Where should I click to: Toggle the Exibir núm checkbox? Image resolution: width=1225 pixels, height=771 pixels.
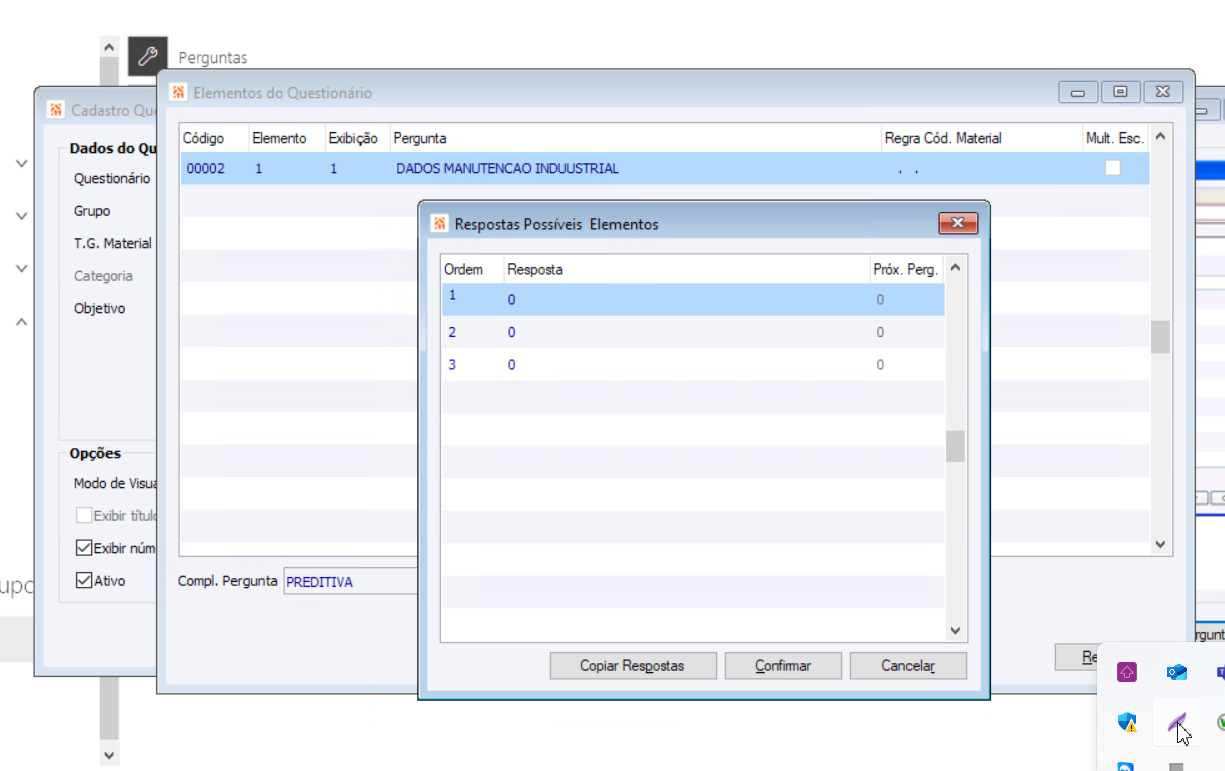pyautogui.click(x=84, y=548)
